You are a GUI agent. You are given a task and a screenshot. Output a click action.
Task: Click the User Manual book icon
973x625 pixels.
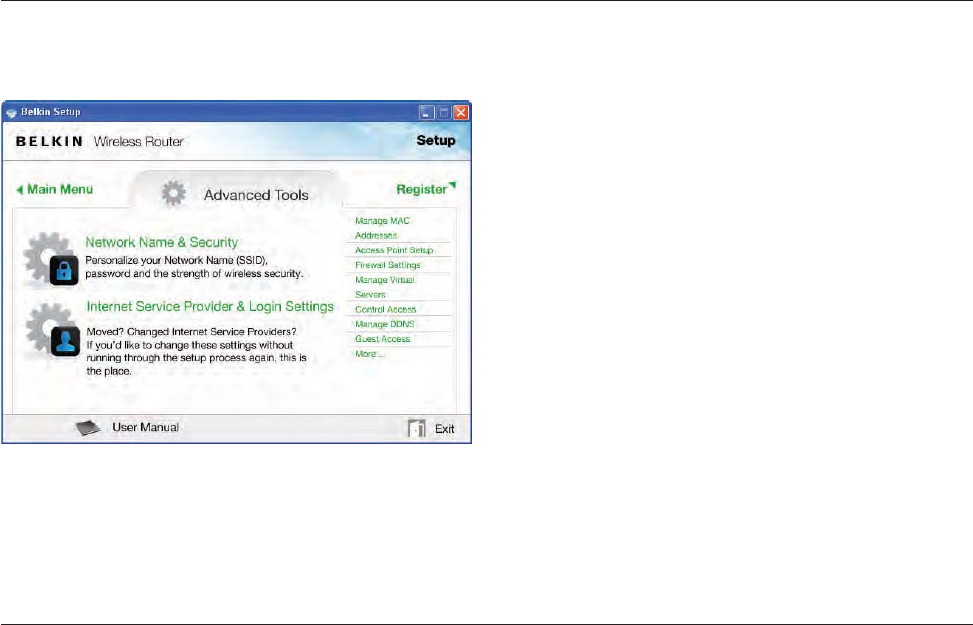point(88,428)
